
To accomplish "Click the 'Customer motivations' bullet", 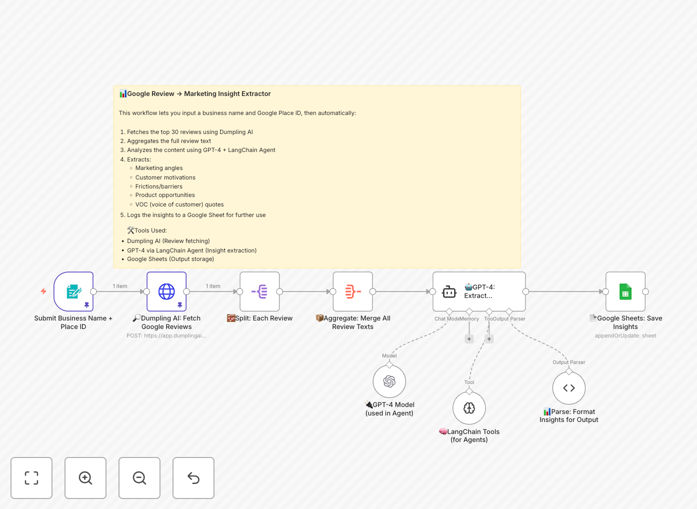I will click(x=165, y=177).
